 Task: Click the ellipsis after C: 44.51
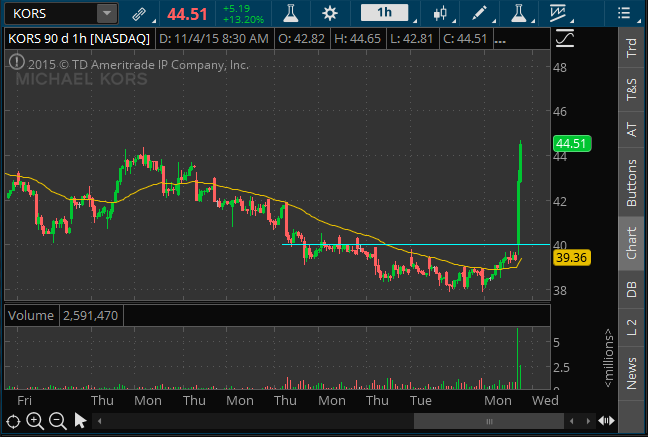point(500,40)
